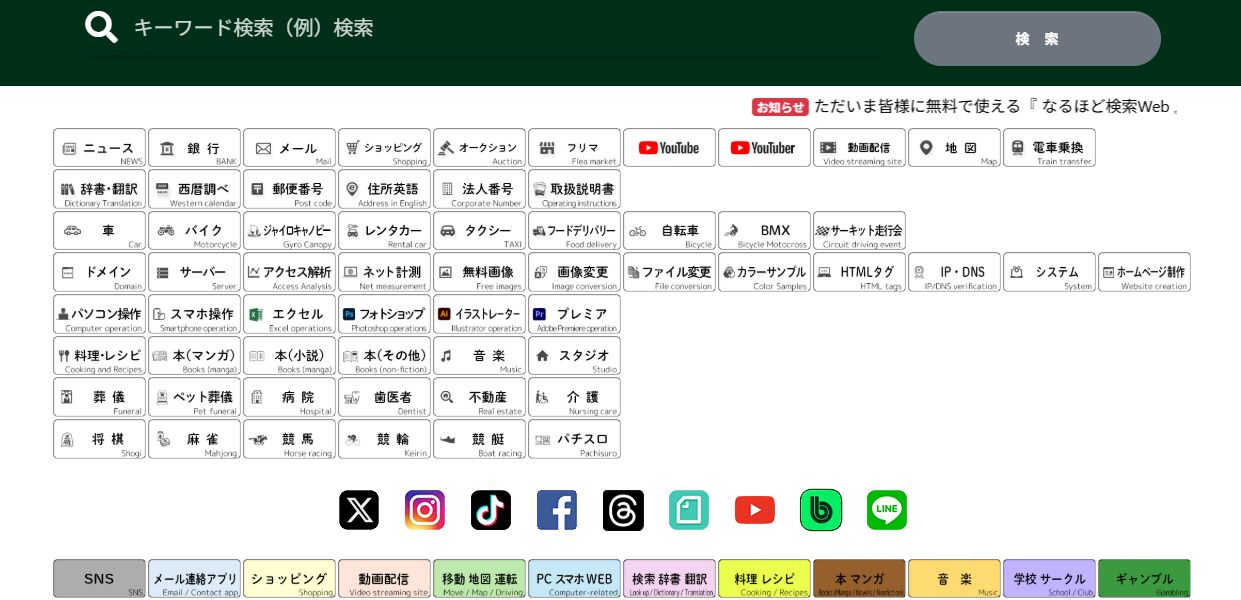Select the エクセル Excel operations button
Viewport: 1241px width, 600px height.
289,314
